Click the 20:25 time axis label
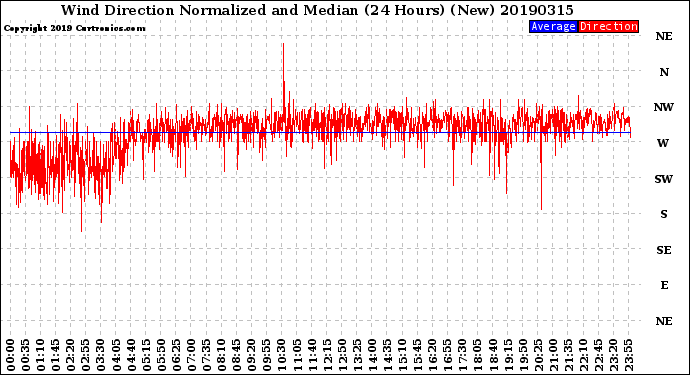The image size is (690, 375). (538, 355)
